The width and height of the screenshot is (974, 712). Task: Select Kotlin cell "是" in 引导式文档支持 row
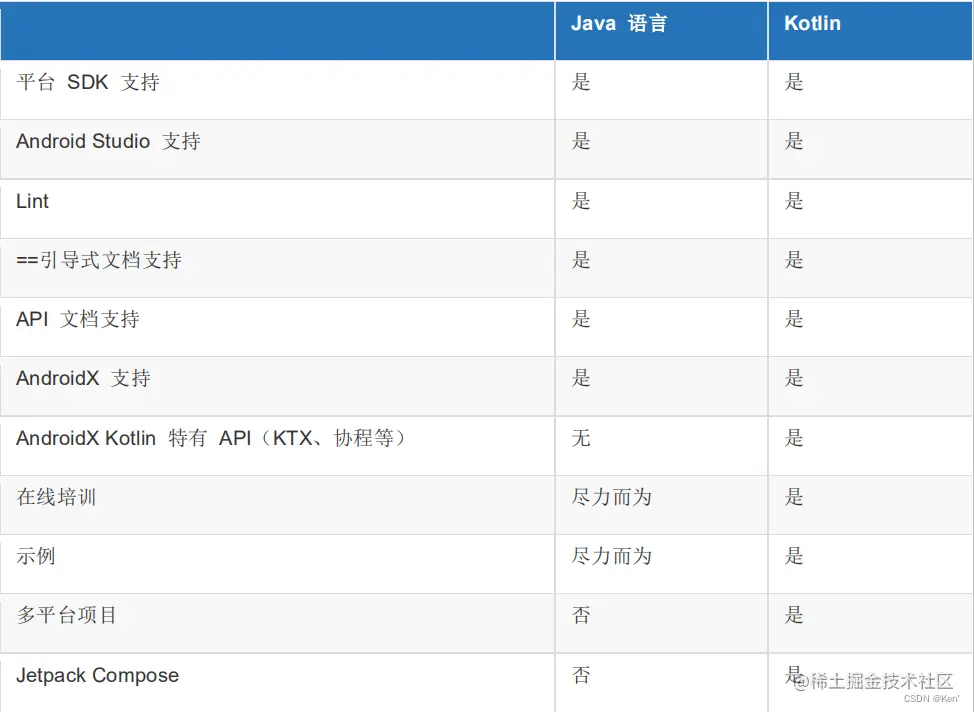pyautogui.click(x=794, y=260)
